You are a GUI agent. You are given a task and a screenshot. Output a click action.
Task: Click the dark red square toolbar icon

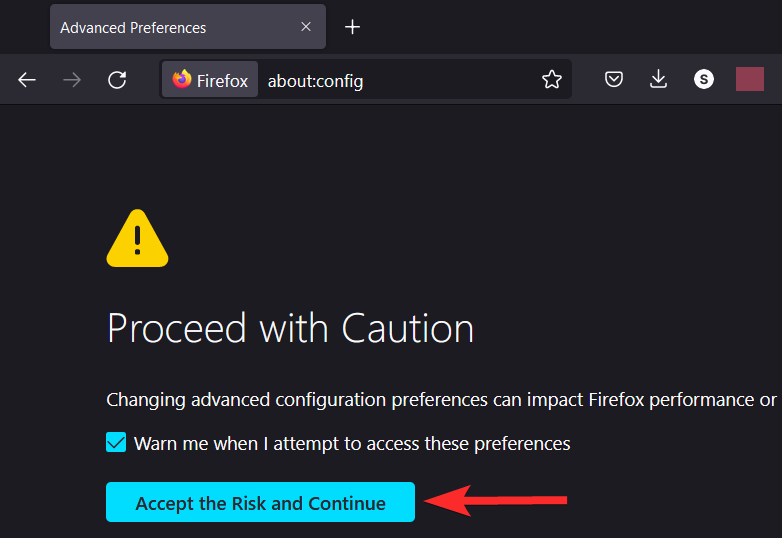[x=750, y=80]
